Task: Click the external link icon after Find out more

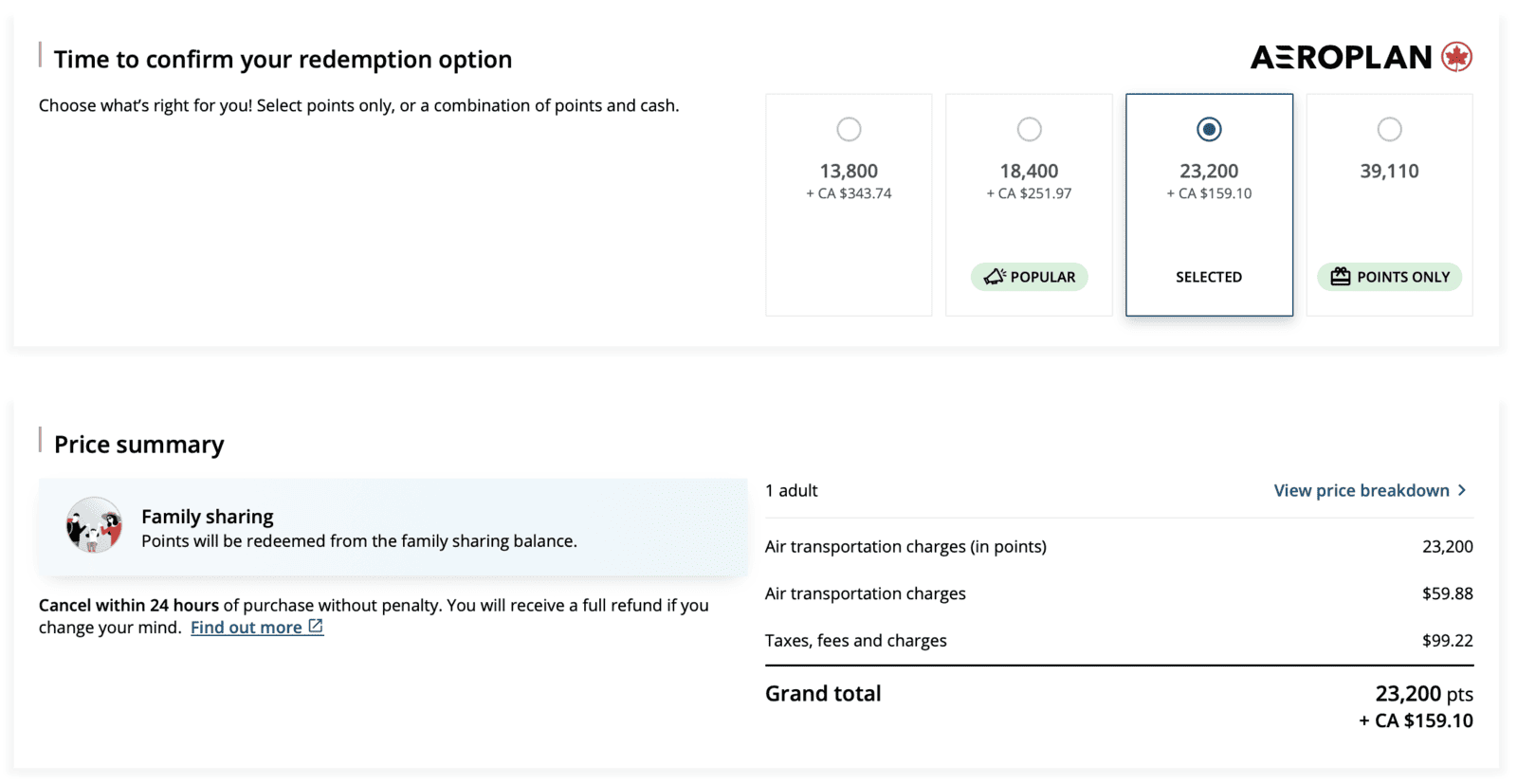Action: click(316, 627)
